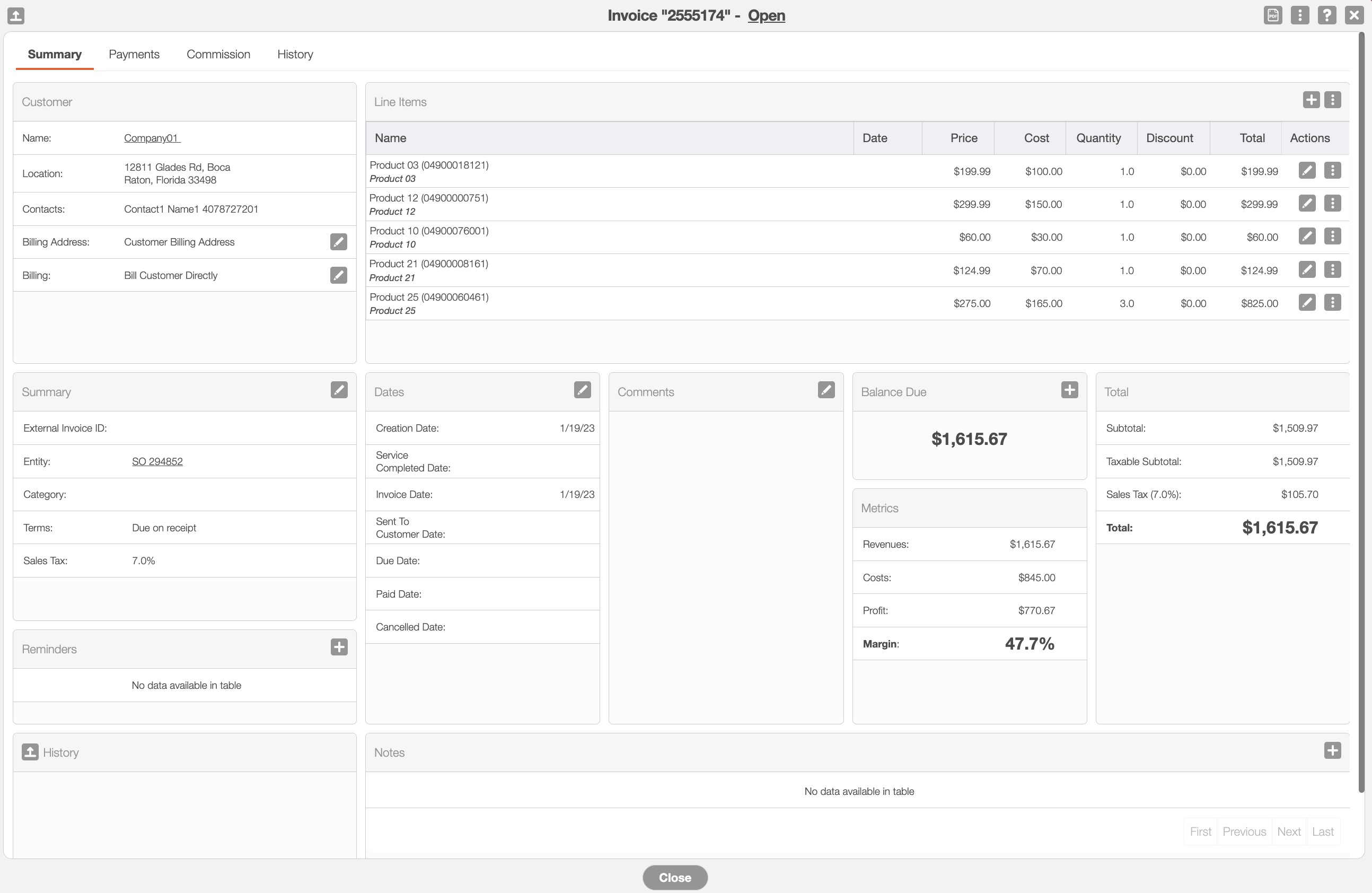Open the Line Items panel options menu
Viewport: 1372px width, 893px height.
[1332, 100]
